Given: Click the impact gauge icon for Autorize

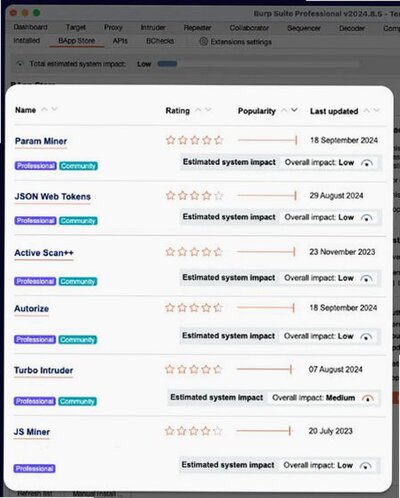Looking at the screenshot, I should click(x=366, y=337).
